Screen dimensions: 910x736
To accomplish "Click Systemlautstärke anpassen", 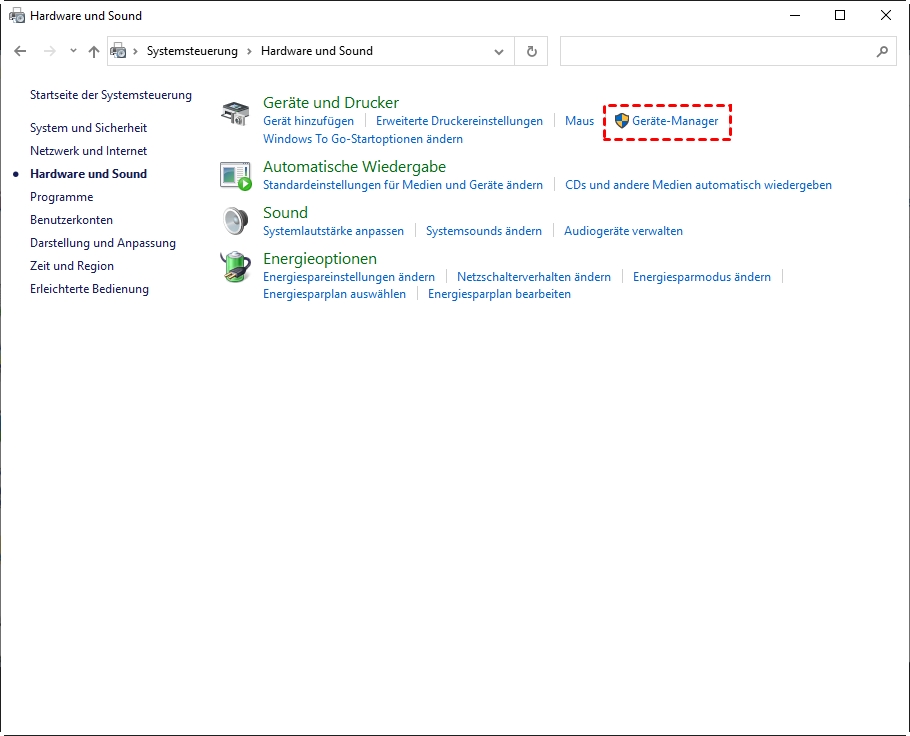I will point(333,231).
